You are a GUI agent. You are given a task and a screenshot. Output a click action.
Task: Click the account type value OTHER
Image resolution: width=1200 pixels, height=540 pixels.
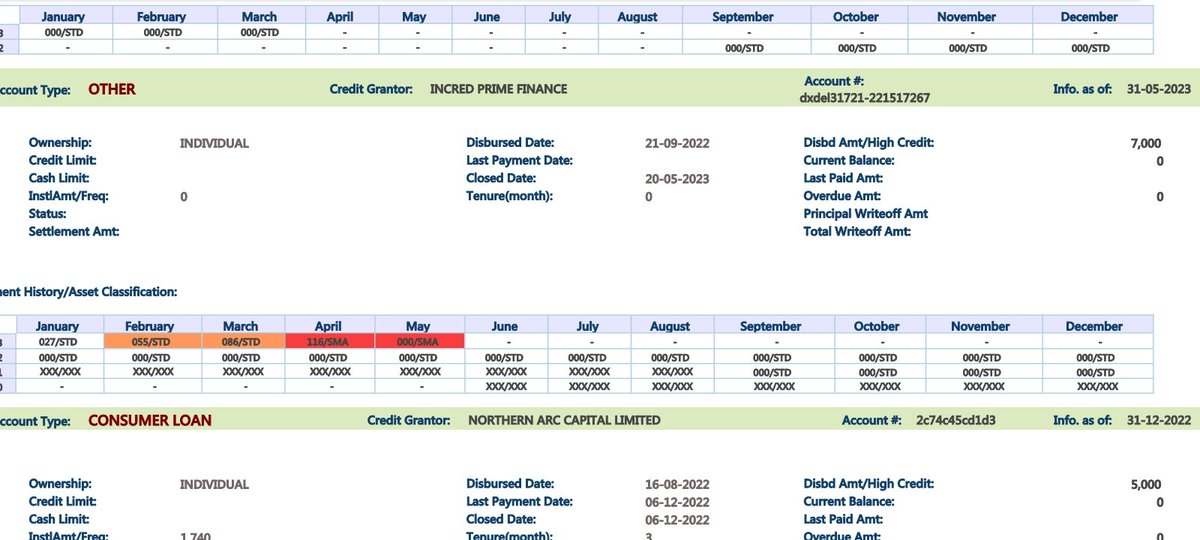(x=112, y=89)
